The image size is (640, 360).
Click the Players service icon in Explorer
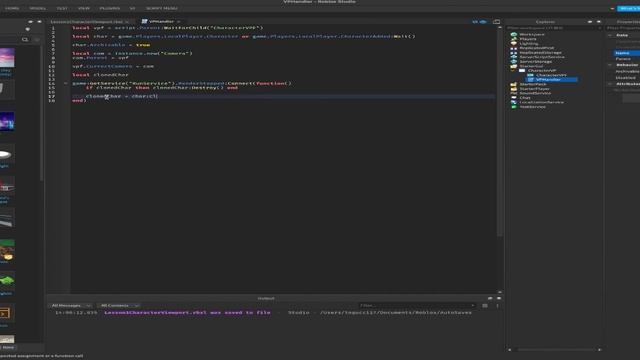point(514,39)
